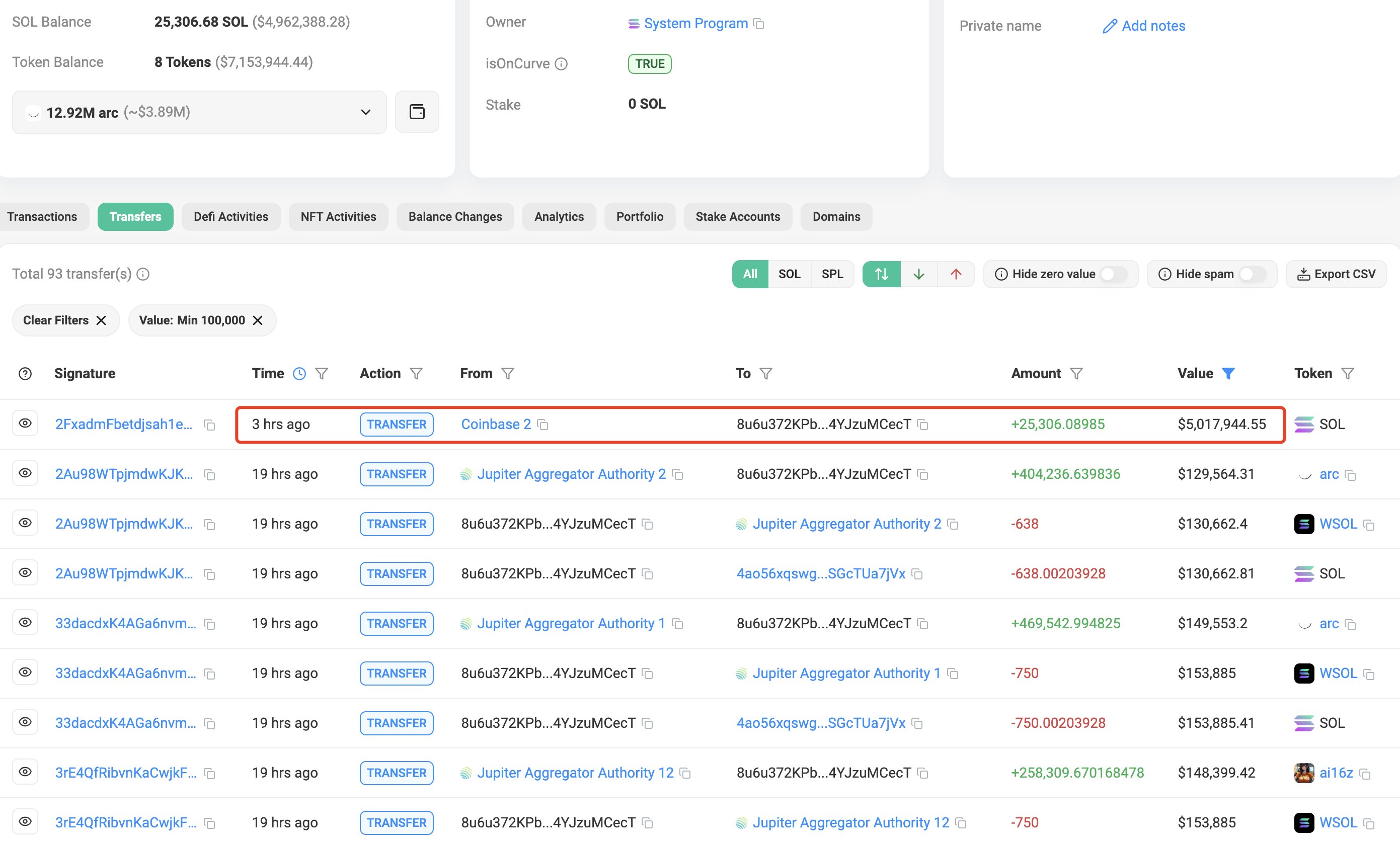Toggle eye for the -638 WSOL row
Screen dimensions: 1400x843
[x=25, y=523]
